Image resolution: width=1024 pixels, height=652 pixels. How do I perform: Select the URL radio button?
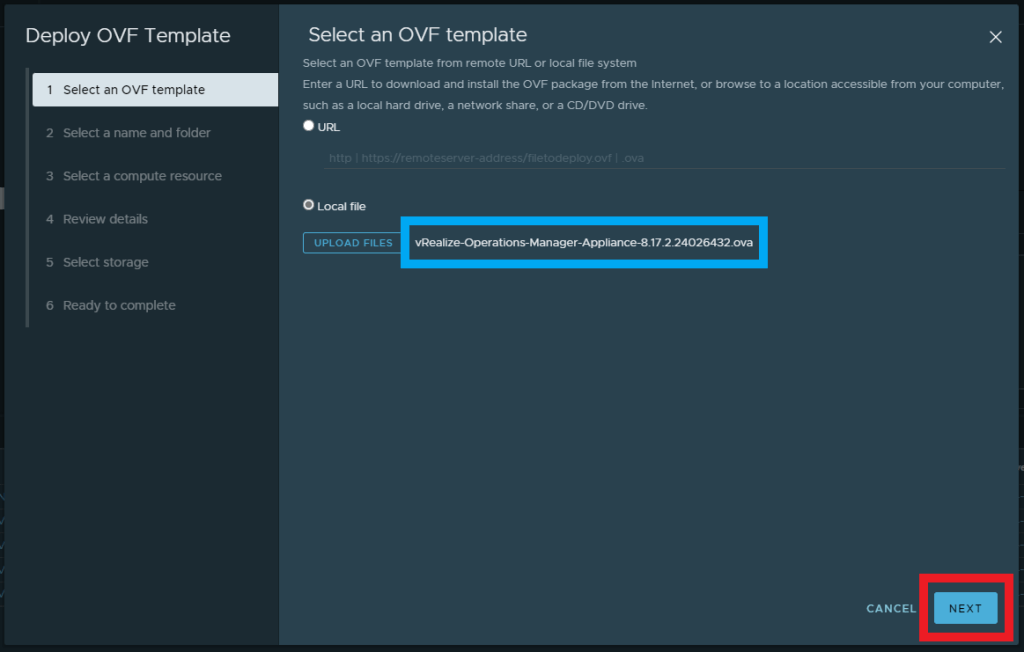(x=308, y=126)
